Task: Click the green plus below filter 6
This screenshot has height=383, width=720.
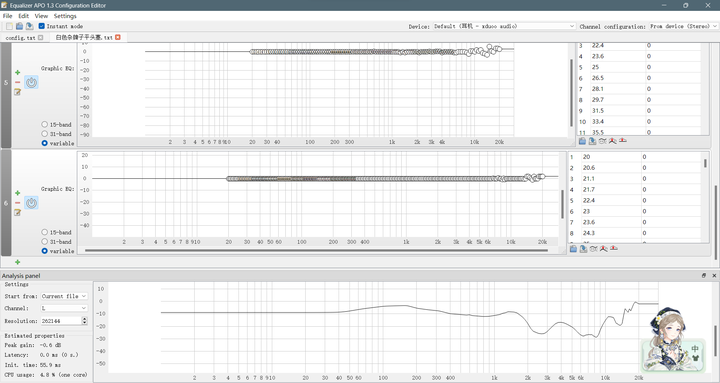Action: 17,262
